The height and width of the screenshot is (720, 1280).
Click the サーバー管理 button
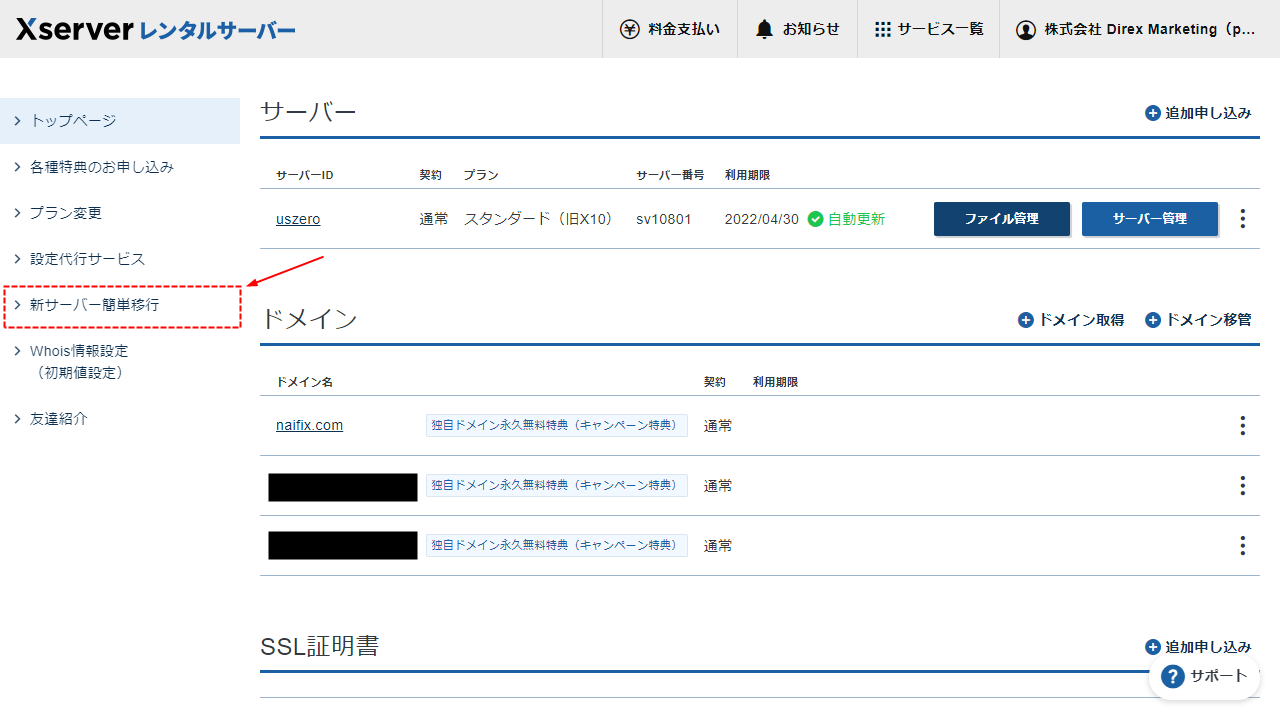(x=1149, y=218)
